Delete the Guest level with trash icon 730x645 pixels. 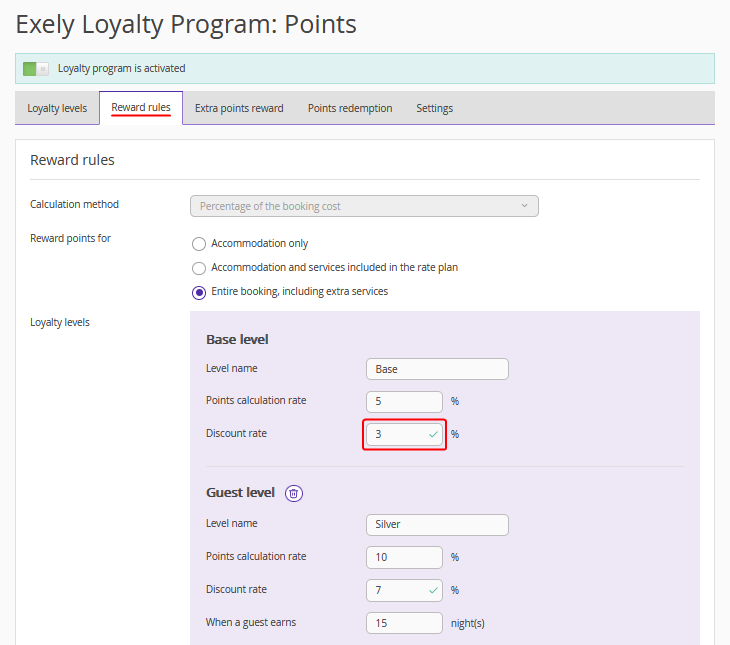coord(294,493)
